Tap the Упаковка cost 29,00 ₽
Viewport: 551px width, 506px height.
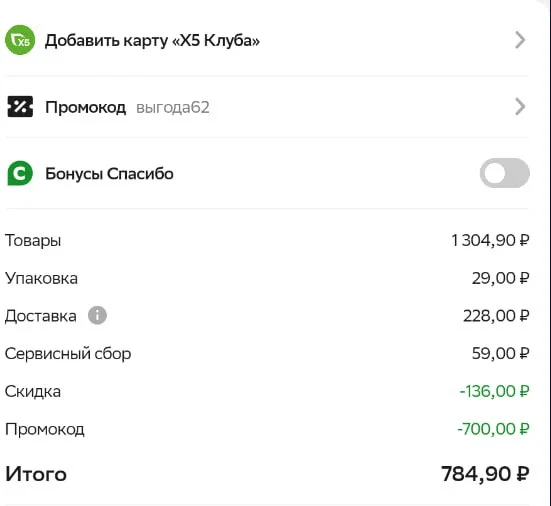pyautogui.click(x=500, y=278)
